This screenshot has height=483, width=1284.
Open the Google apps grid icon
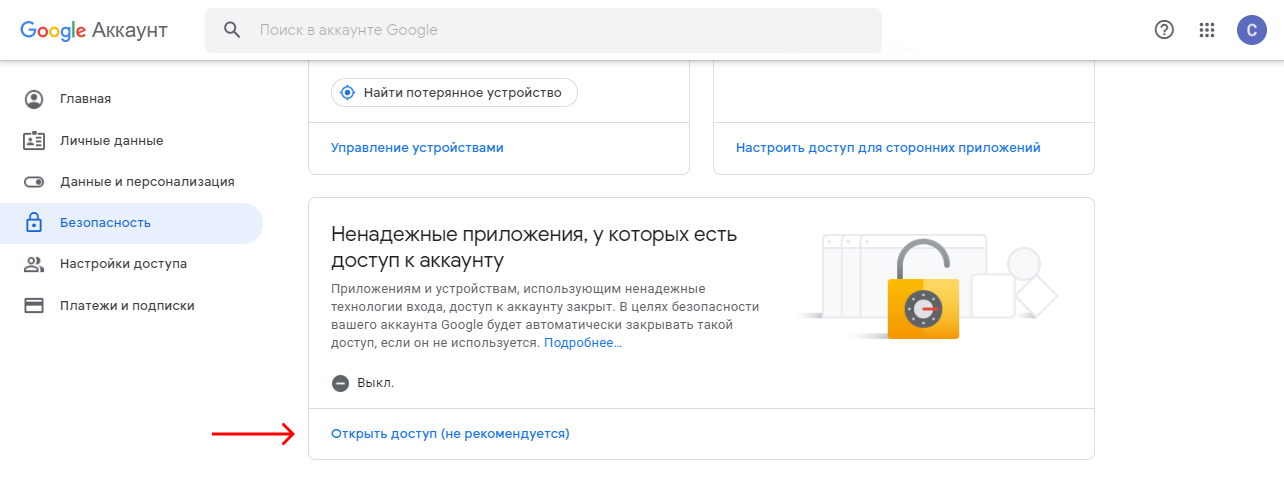coord(1207,30)
